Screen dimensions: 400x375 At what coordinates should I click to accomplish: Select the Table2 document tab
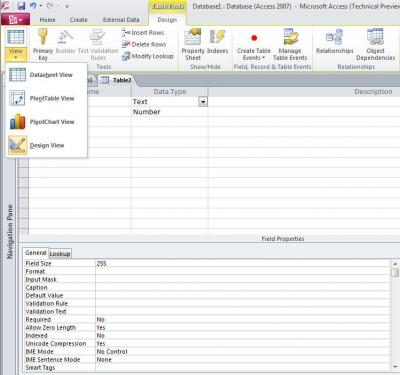pos(116,80)
